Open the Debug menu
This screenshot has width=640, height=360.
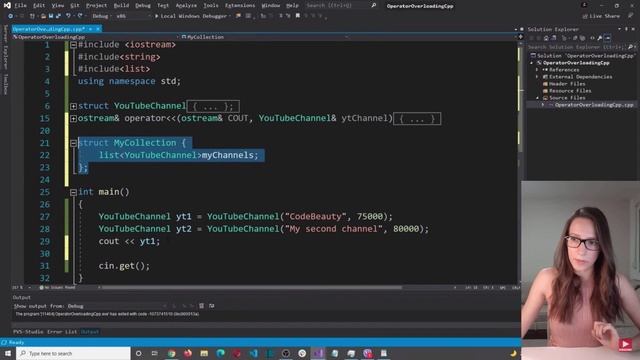point(142,6)
